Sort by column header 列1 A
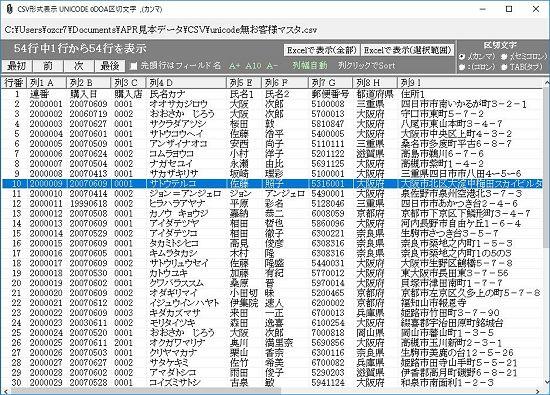Image resolution: width=550 pixels, height=395 pixels. coord(46,83)
